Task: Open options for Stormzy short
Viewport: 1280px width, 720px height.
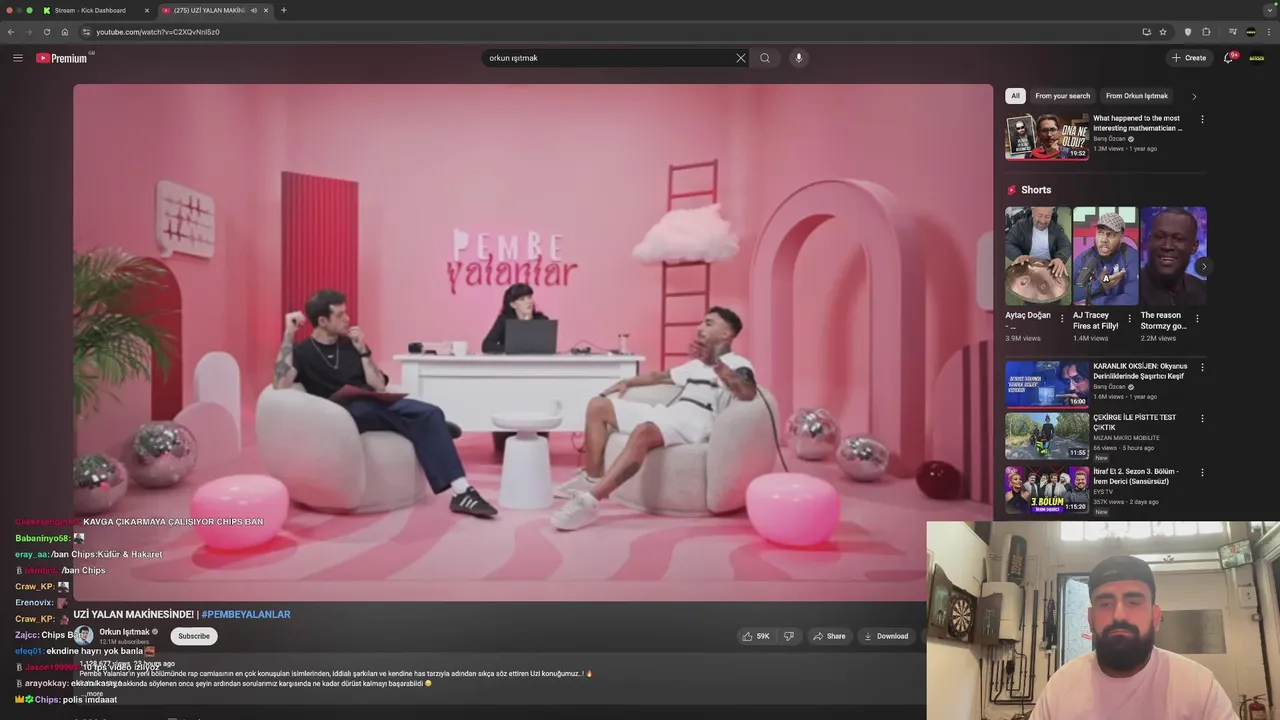Action: (1197, 320)
